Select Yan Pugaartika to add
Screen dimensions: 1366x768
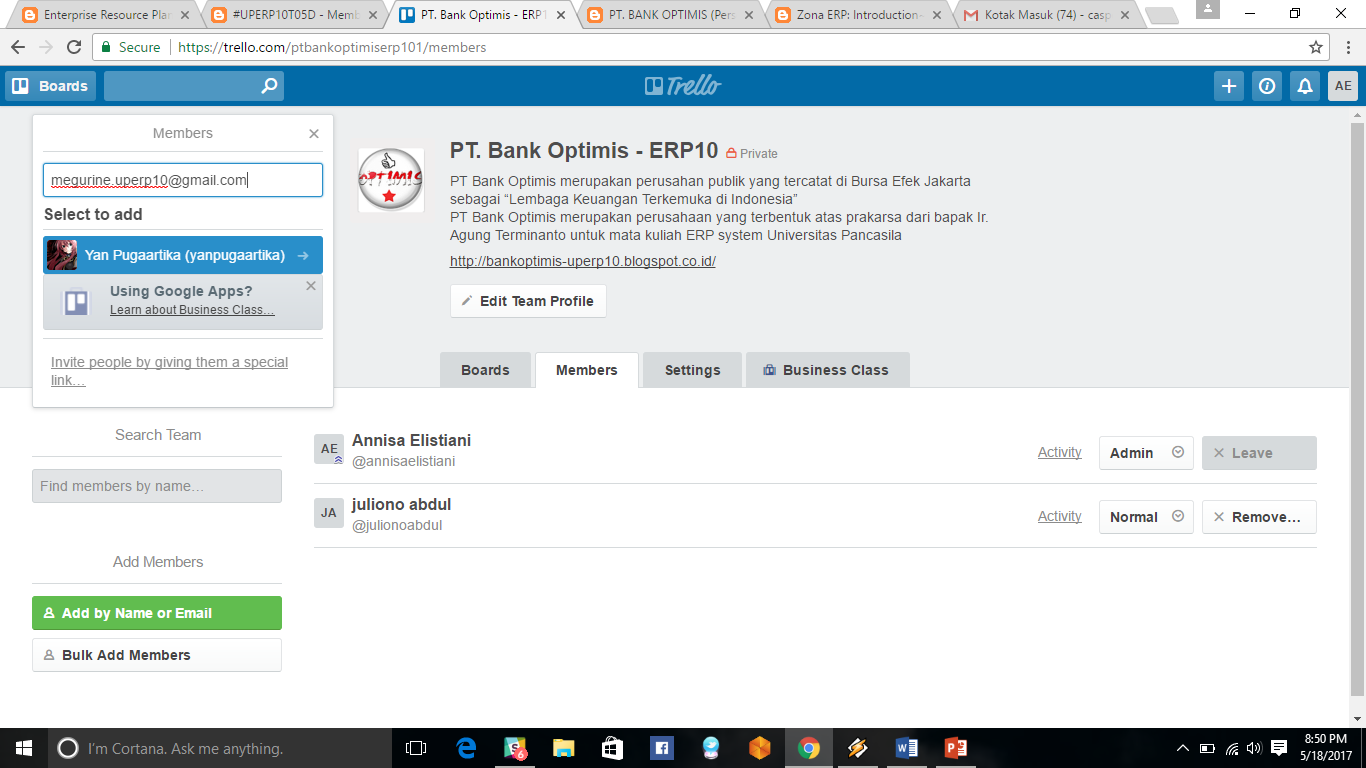pyautogui.click(x=183, y=255)
